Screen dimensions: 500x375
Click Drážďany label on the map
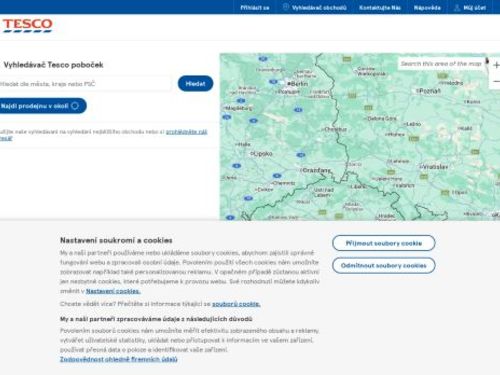315,170
